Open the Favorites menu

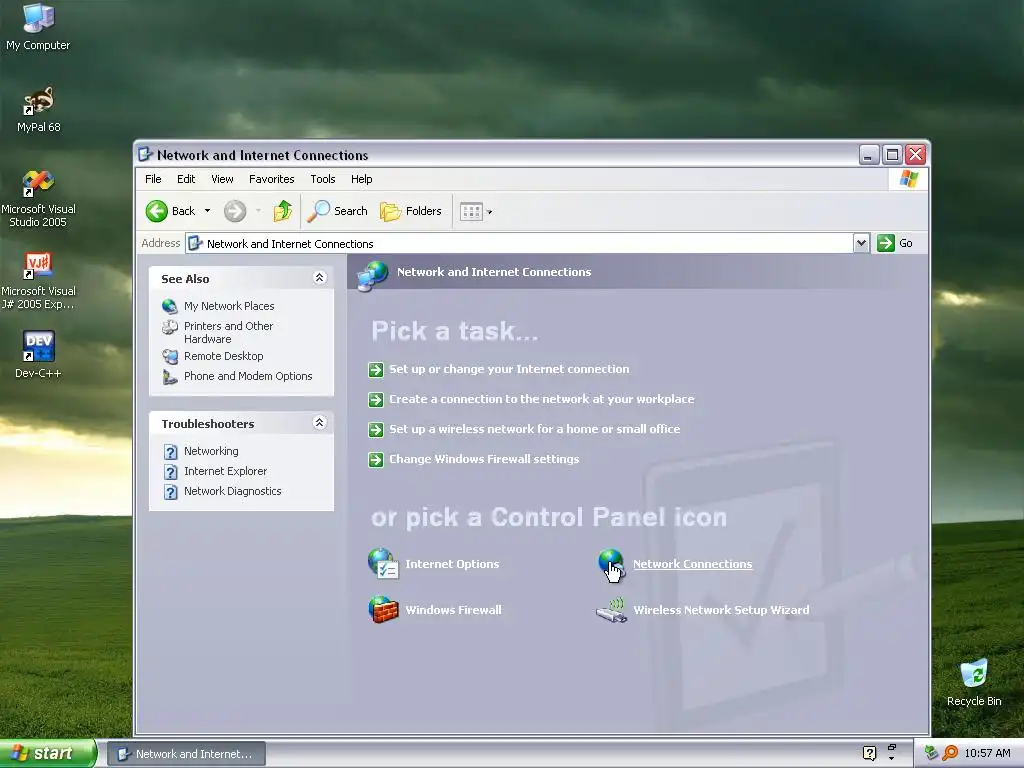(x=272, y=179)
